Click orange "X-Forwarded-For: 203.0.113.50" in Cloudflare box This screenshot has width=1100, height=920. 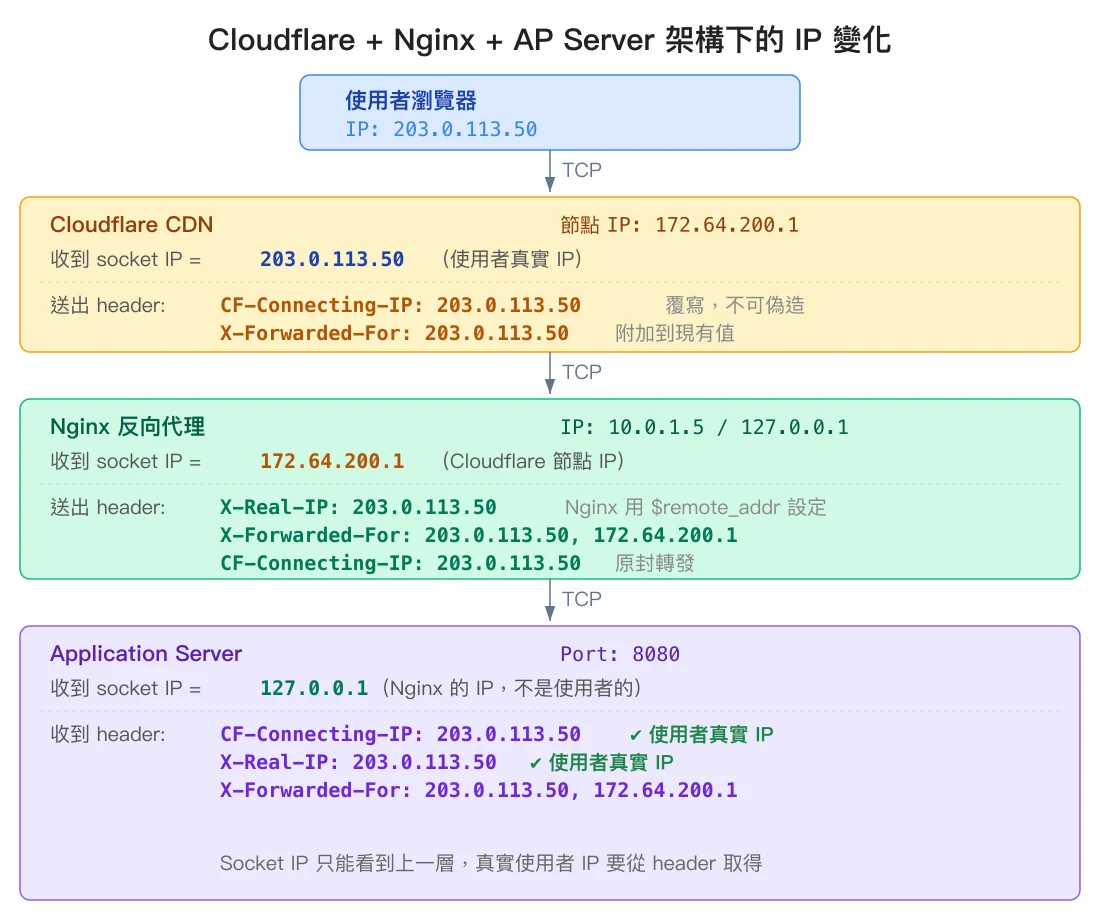click(x=394, y=333)
